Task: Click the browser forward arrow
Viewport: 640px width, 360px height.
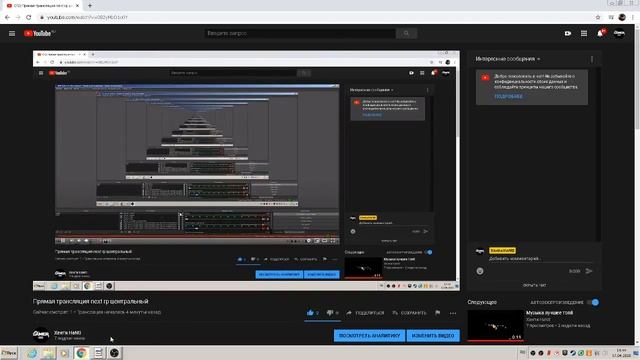Action: pos(18,17)
